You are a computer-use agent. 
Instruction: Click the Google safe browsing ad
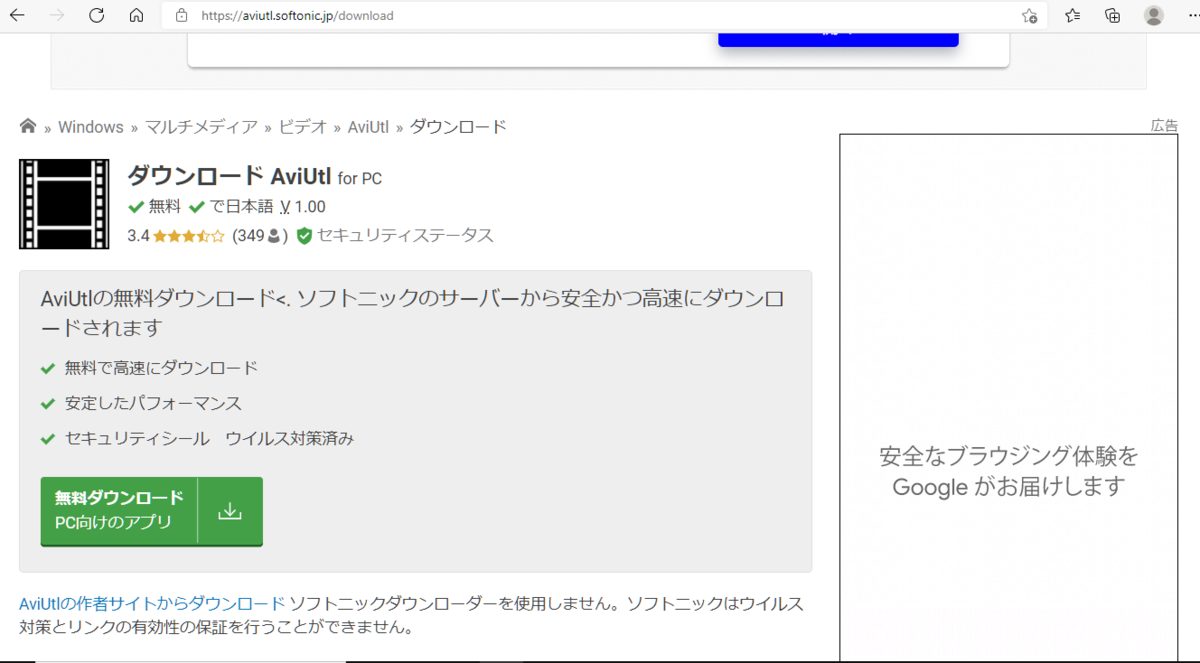pos(1009,398)
